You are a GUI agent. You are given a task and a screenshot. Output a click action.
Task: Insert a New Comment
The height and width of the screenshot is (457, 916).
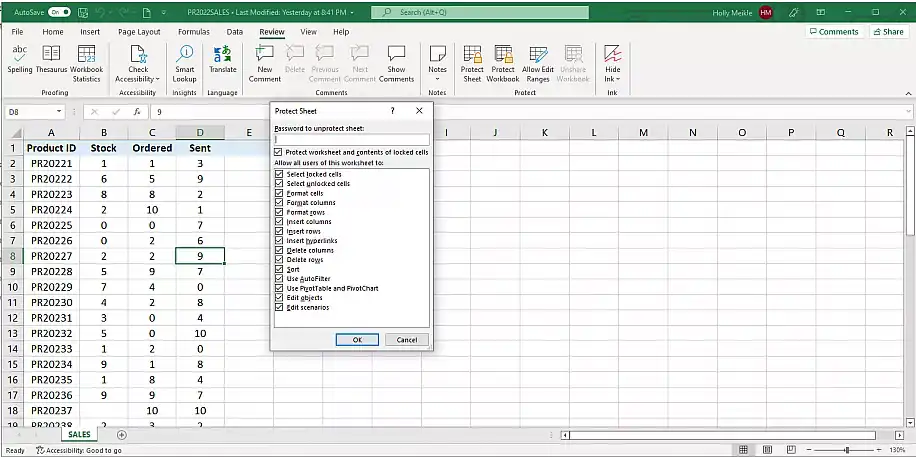pyautogui.click(x=265, y=64)
